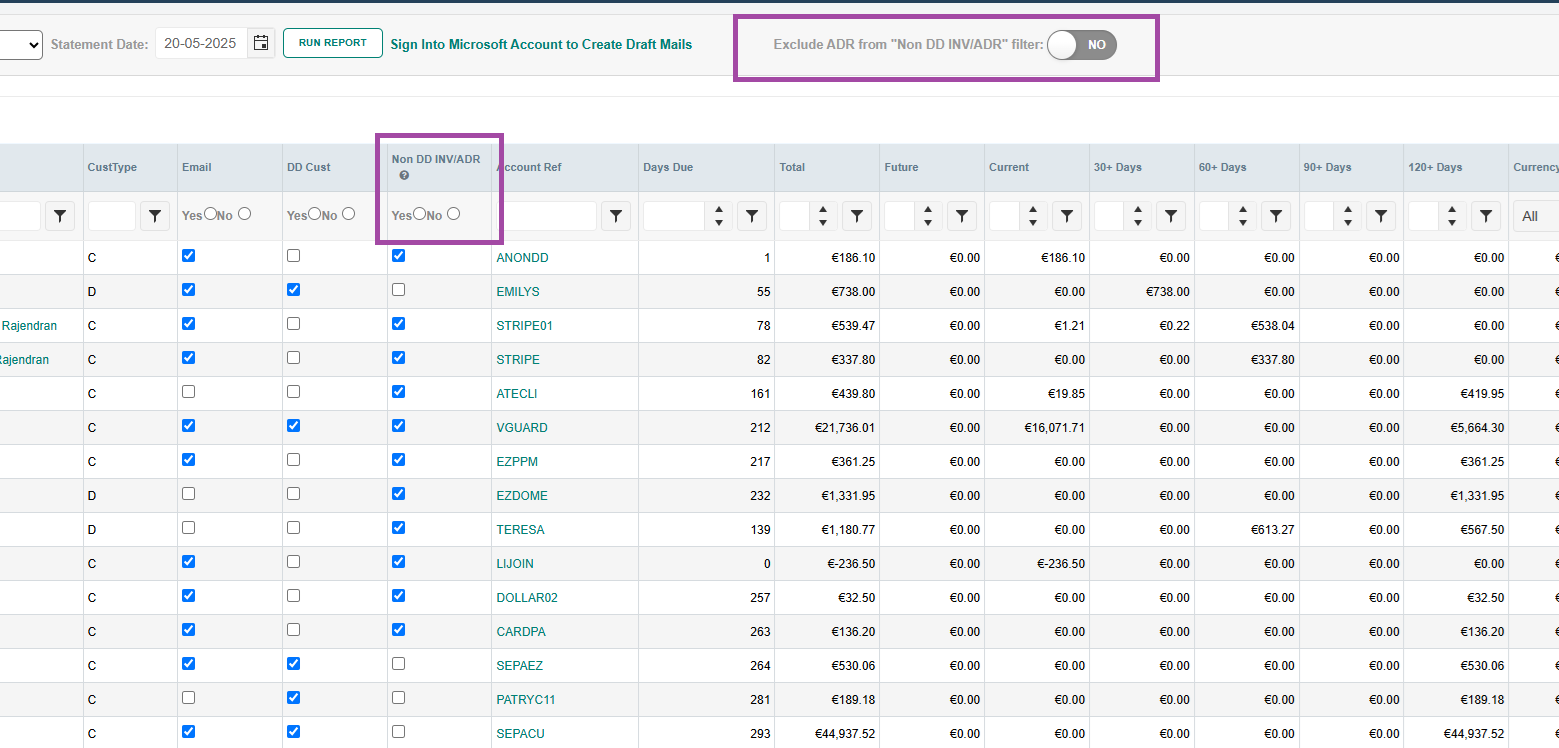Select the Yes radio under Email filter
This screenshot has height=748, width=1559.
click(x=210, y=214)
